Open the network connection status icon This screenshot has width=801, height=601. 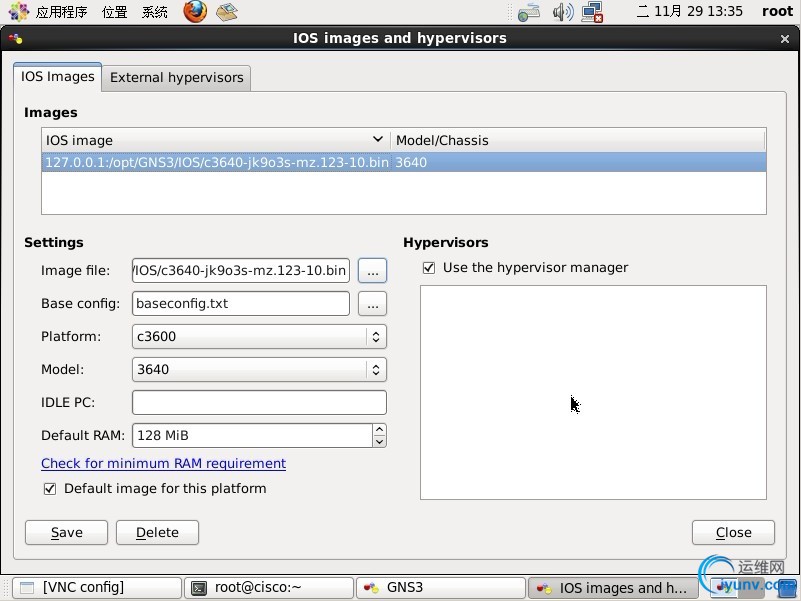click(593, 12)
